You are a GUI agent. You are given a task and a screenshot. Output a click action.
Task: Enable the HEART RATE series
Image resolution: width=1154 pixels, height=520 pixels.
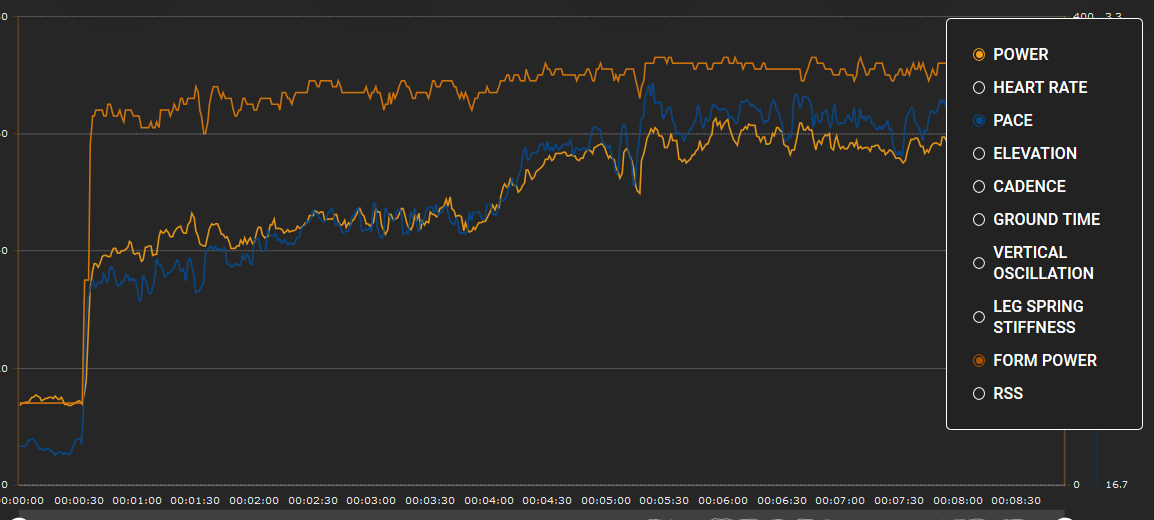(979, 88)
